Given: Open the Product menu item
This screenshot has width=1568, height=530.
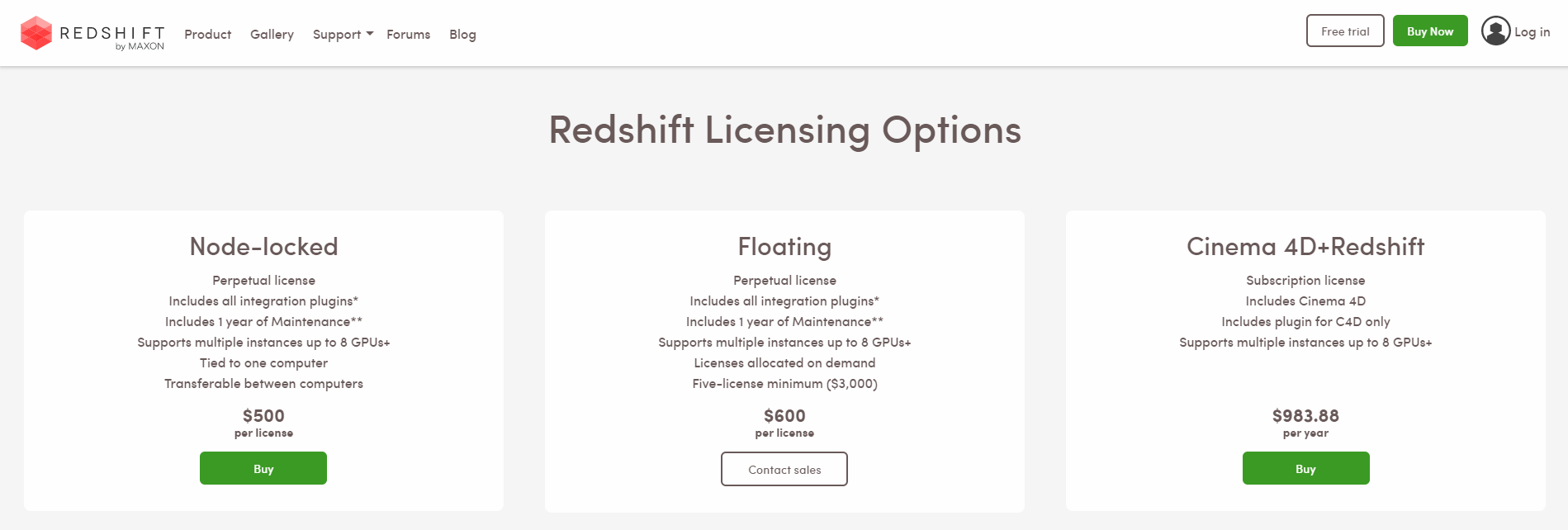Looking at the screenshot, I should 207,34.
